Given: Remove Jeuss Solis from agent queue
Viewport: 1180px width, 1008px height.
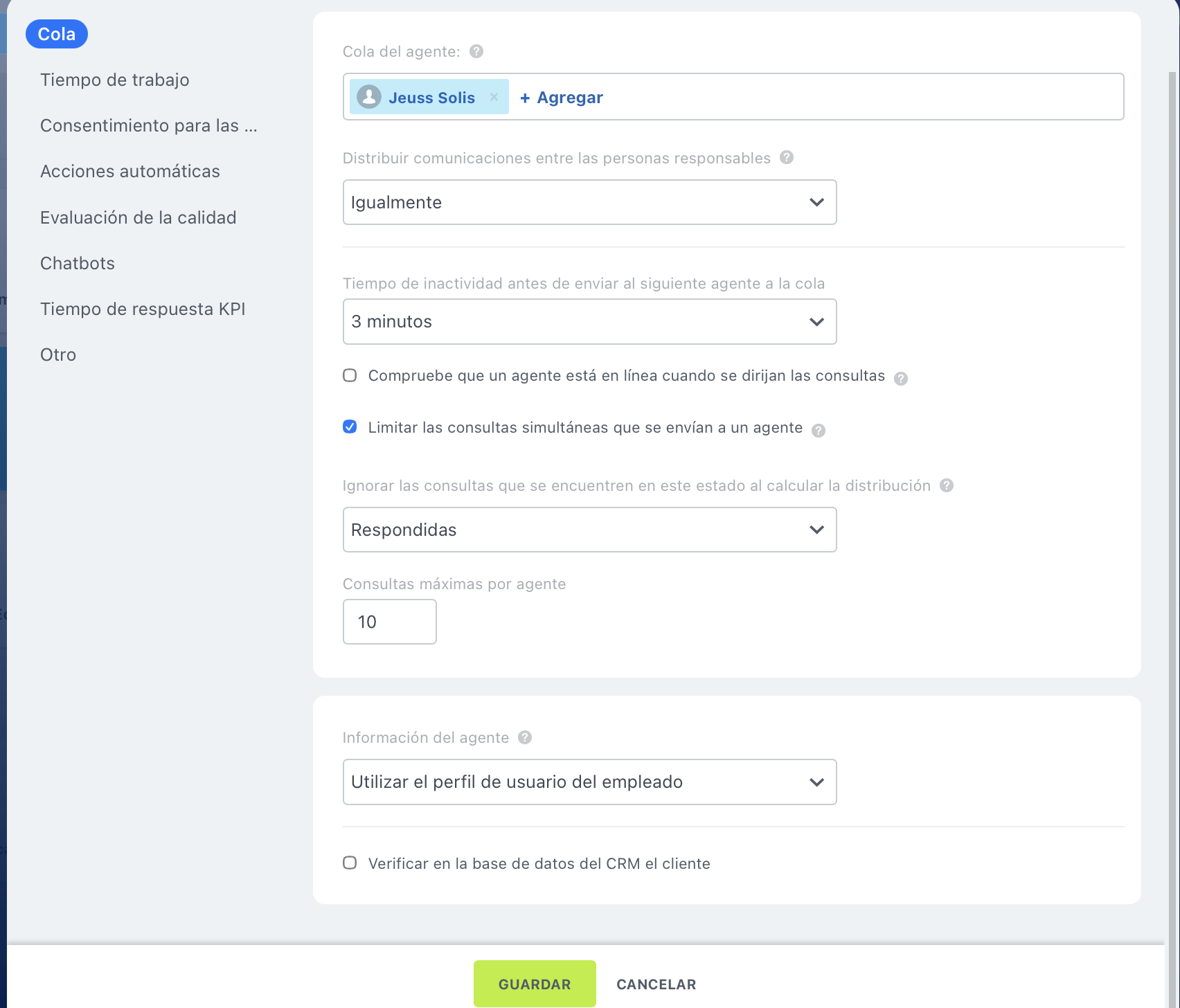Looking at the screenshot, I should coord(494,97).
